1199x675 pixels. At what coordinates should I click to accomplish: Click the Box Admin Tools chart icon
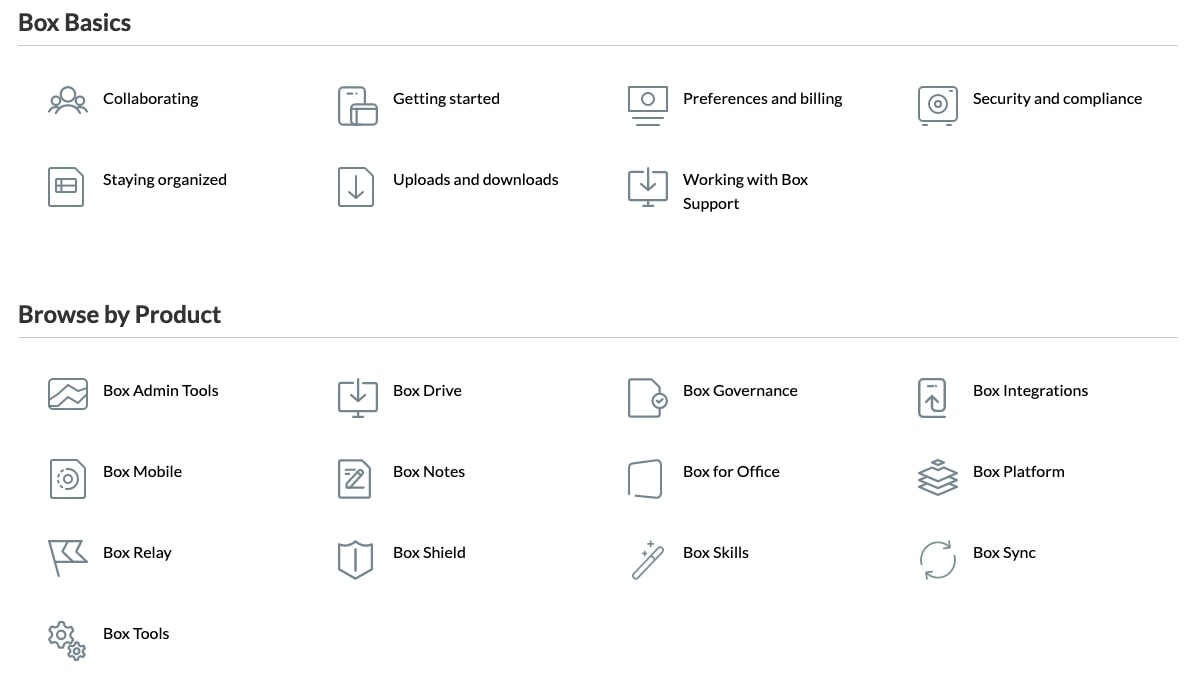pyautogui.click(x=67, y=394)
